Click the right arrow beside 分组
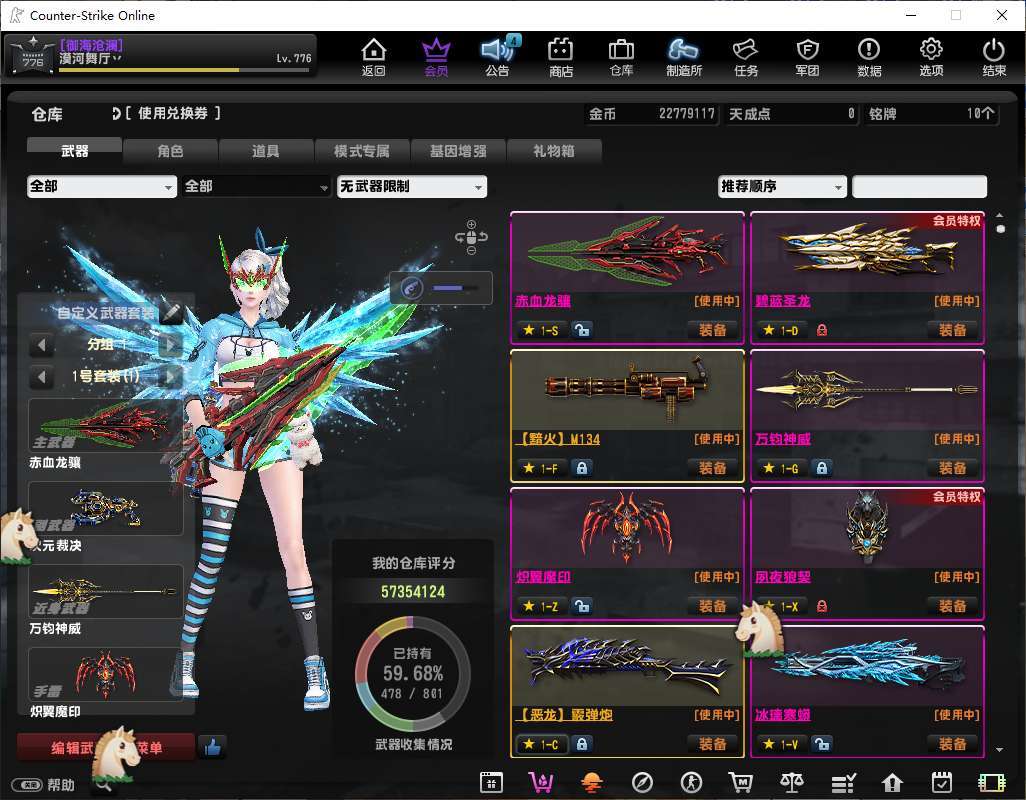 pos(170,344)
